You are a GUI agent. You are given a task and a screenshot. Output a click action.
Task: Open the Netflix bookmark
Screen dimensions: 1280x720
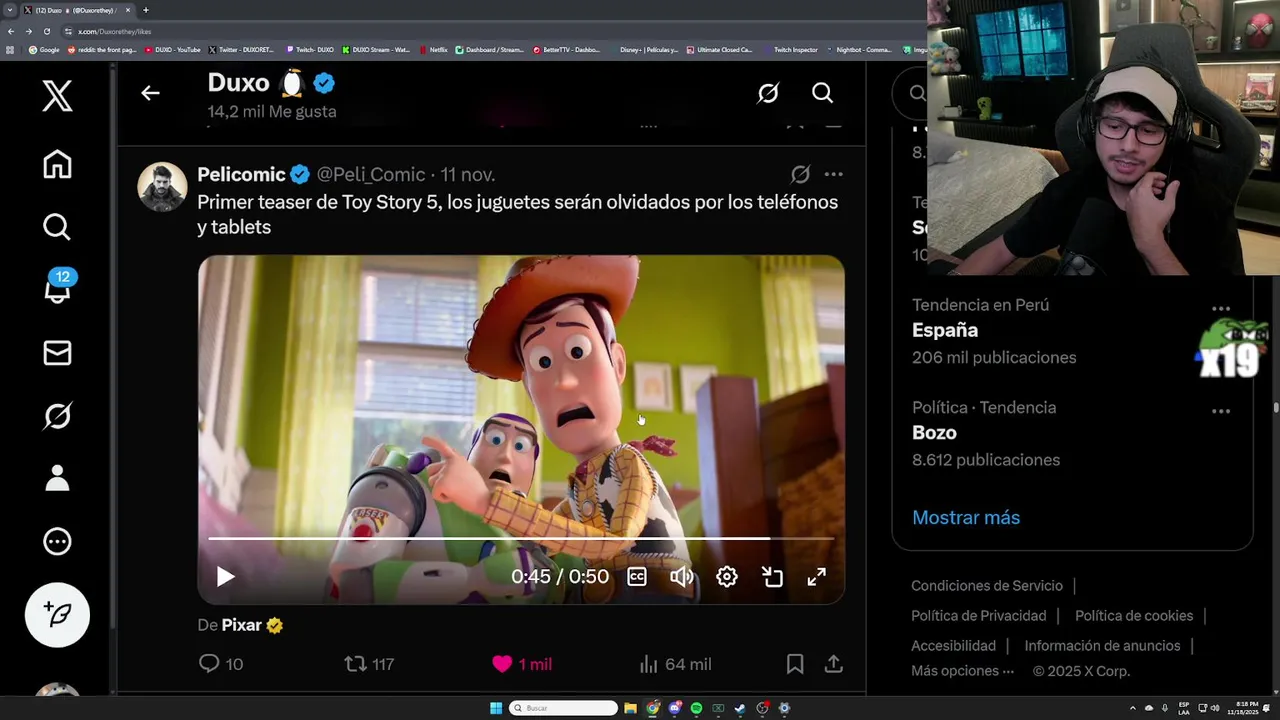coord(434,49)
